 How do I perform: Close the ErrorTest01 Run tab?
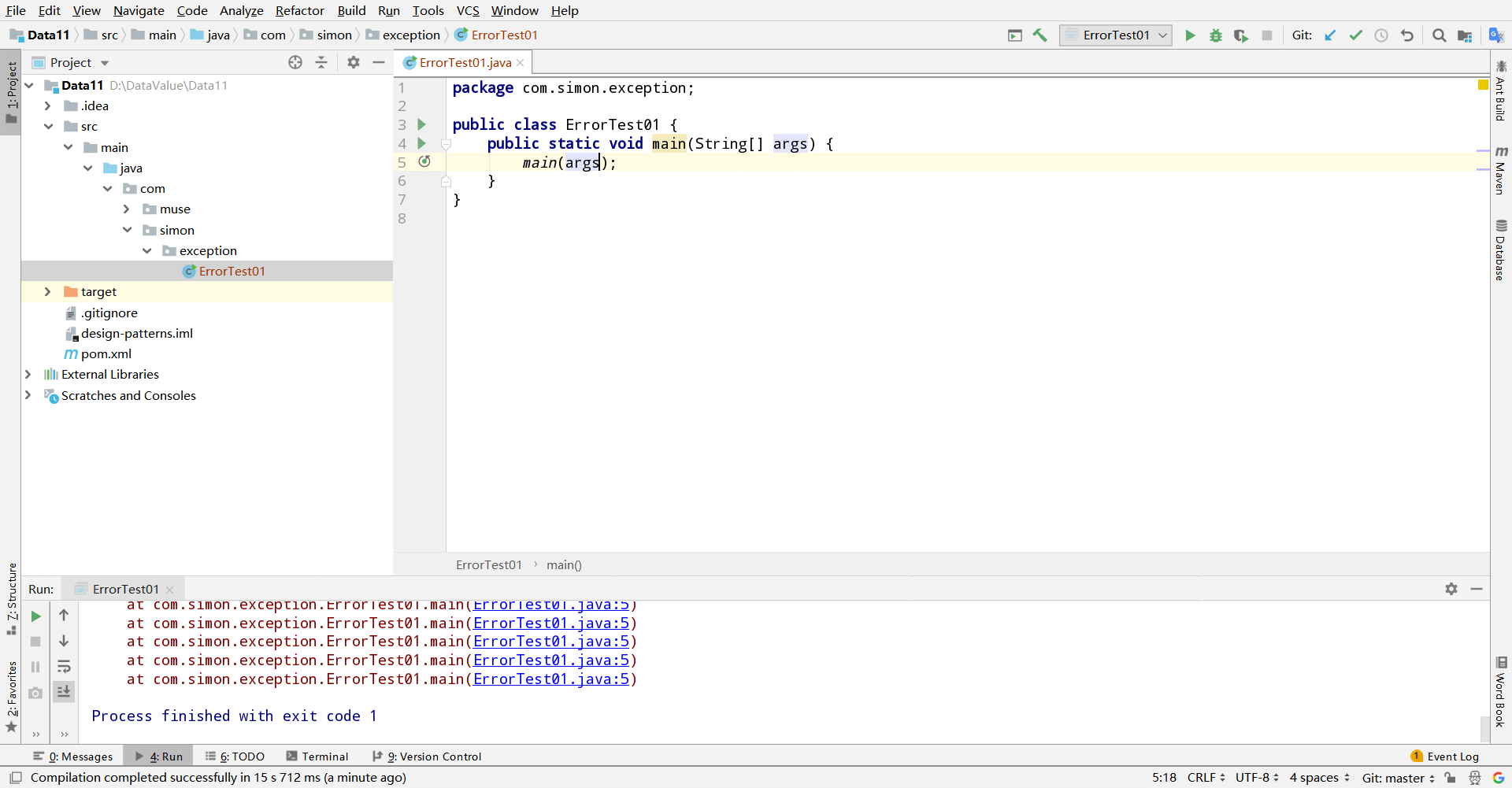pos(170,590)
